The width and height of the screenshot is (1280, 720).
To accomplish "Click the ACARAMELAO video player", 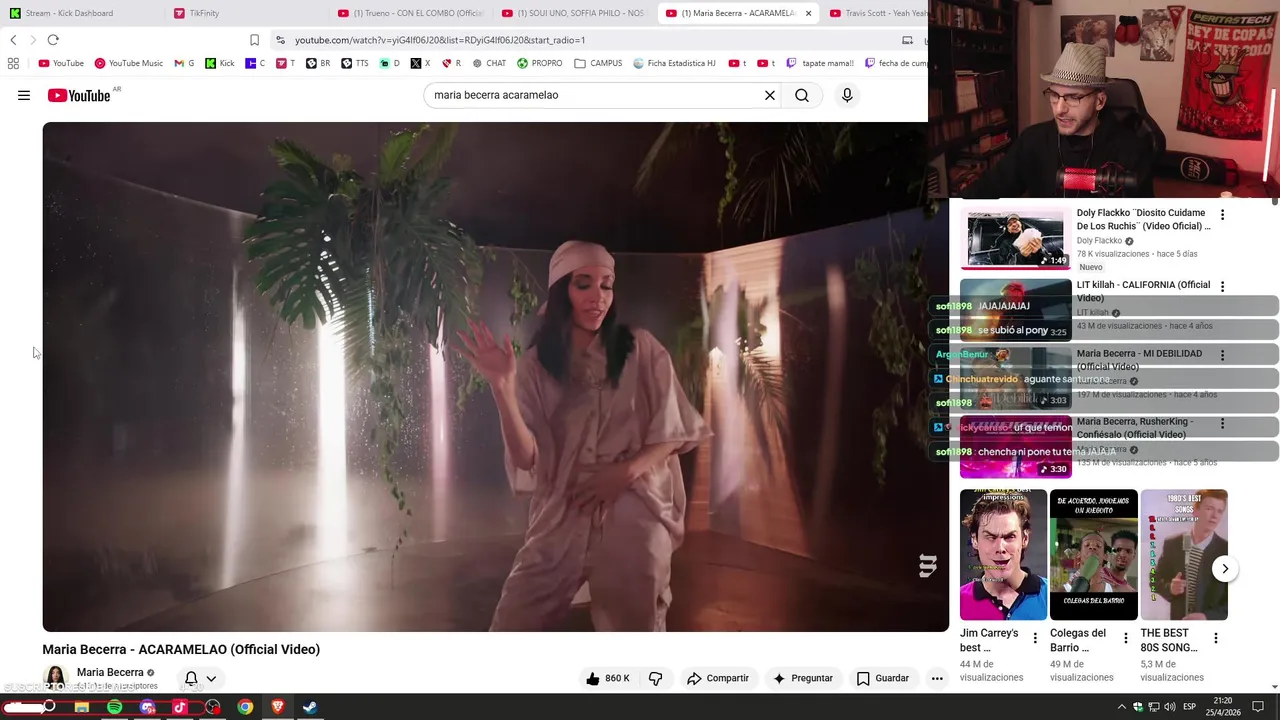I will (x=495, y=377).
